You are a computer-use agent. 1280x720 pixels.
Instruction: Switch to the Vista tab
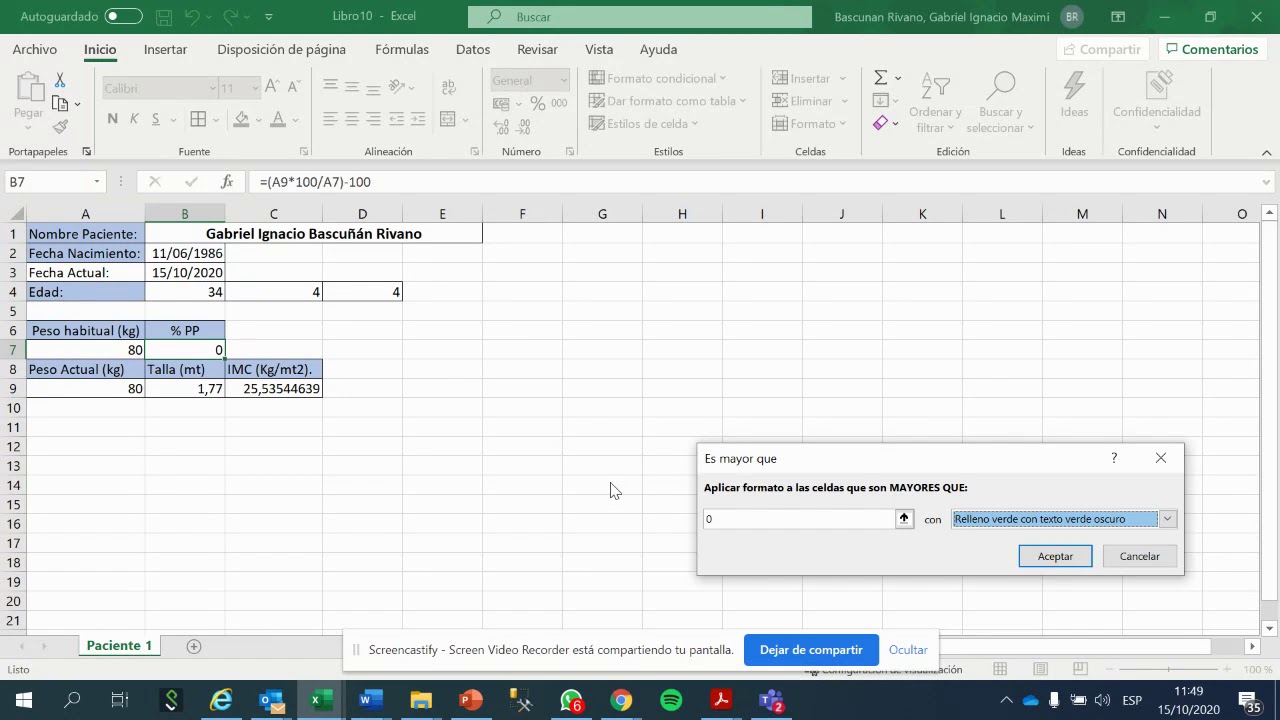(x=599, y=49)
